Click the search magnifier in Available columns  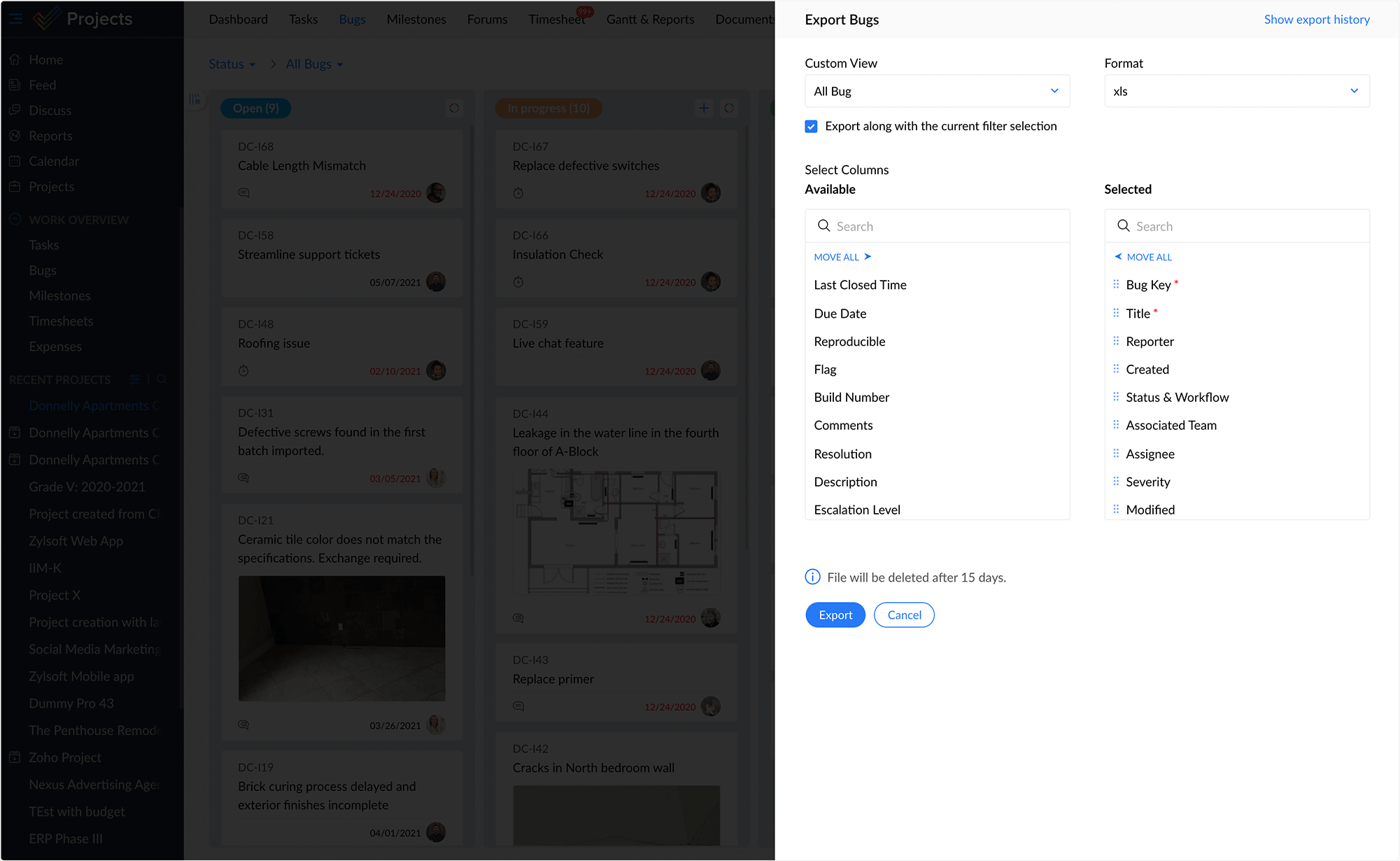coord(824,225)
